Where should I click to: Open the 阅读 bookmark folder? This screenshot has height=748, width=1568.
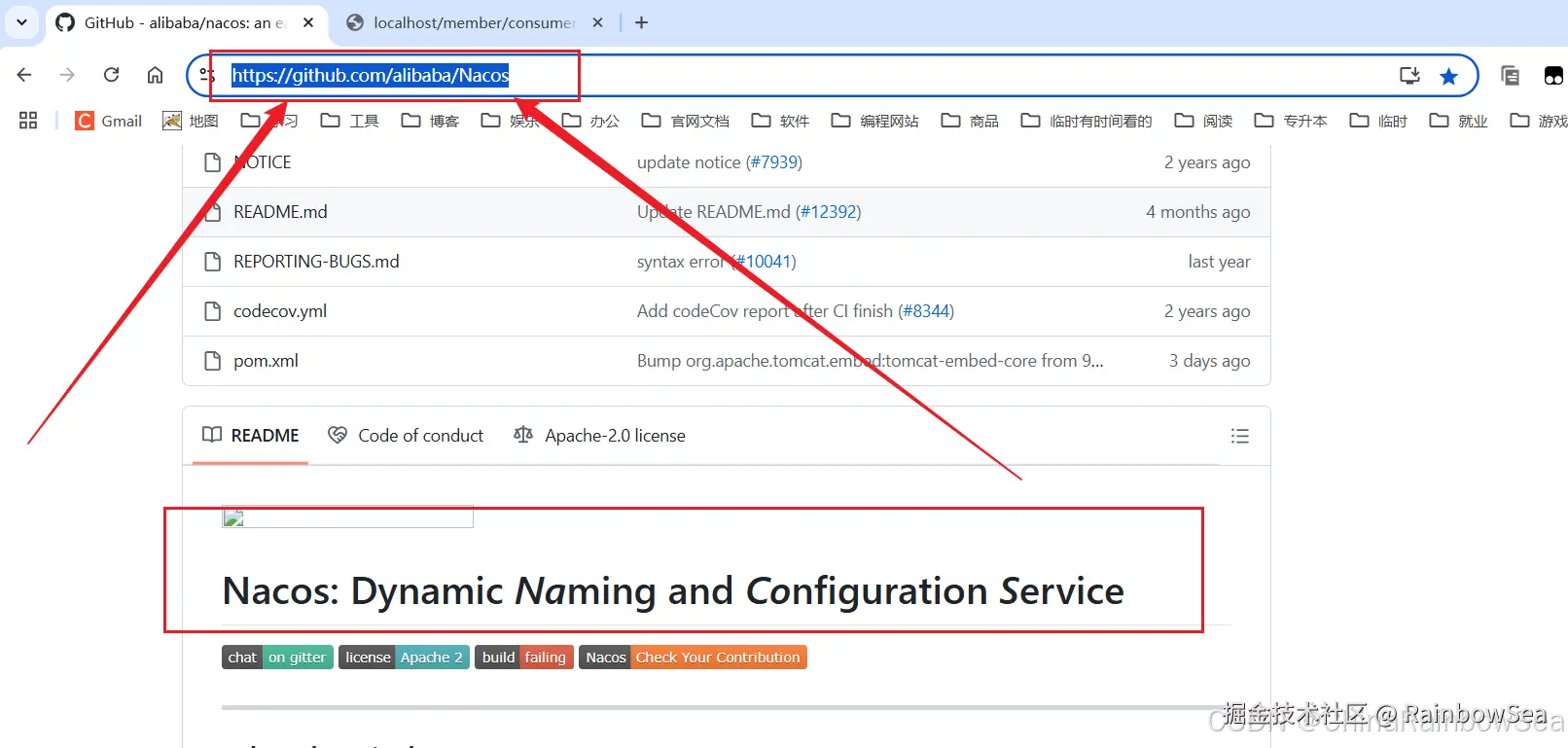pyautogui.click(x=1204, y=121)
